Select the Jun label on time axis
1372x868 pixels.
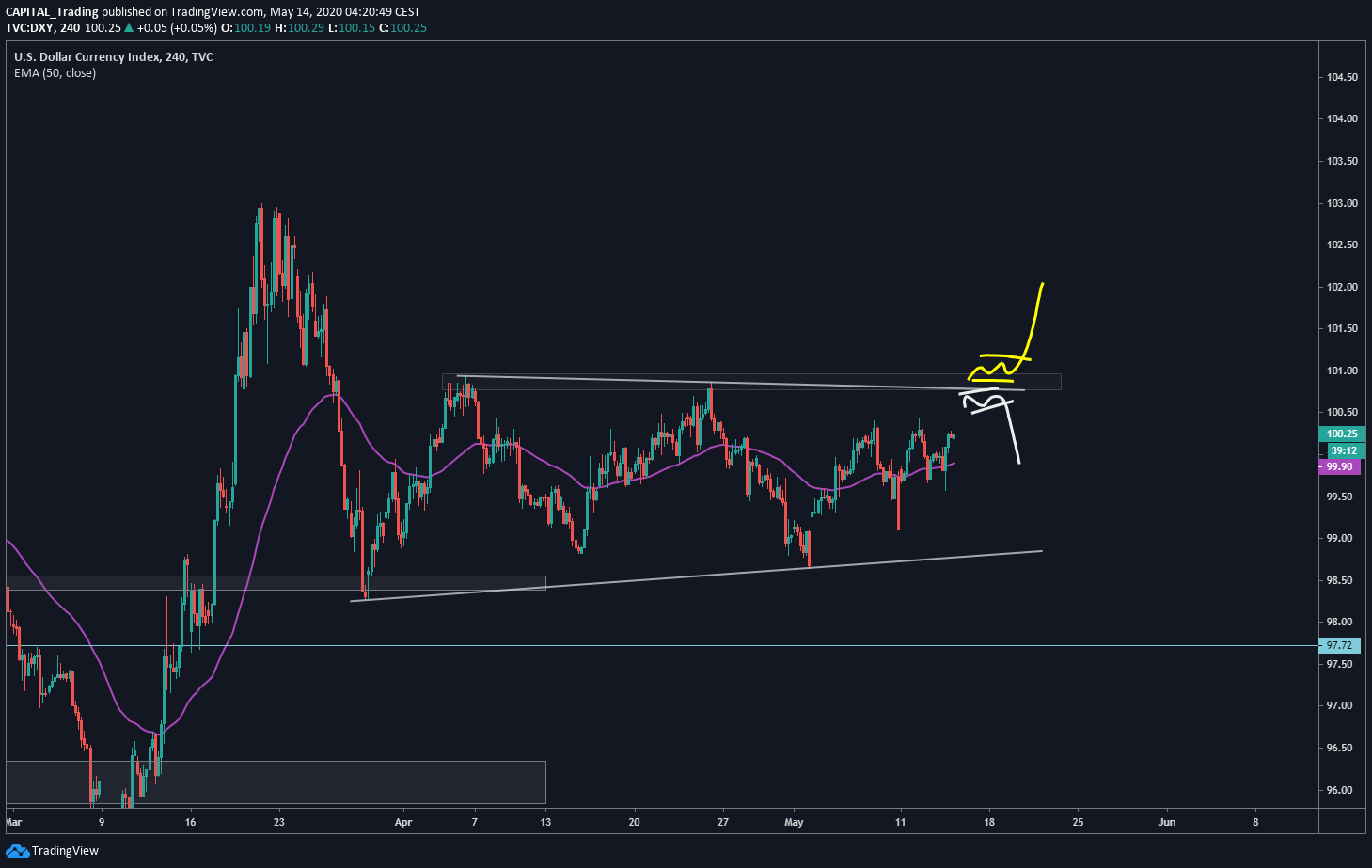point(1167,822)
